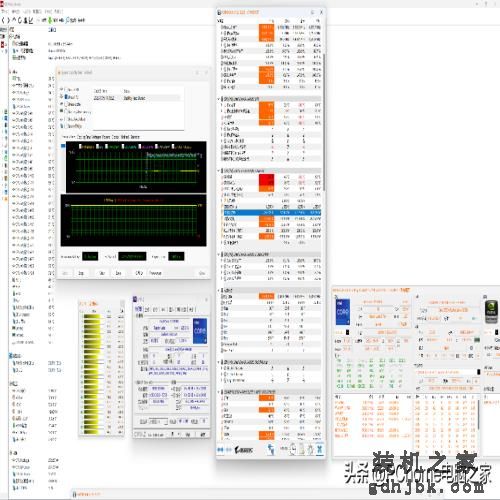Click HWiNFO sensors clock timer icon
Viewport: 500px width, 500px height.
click(293, 449)
